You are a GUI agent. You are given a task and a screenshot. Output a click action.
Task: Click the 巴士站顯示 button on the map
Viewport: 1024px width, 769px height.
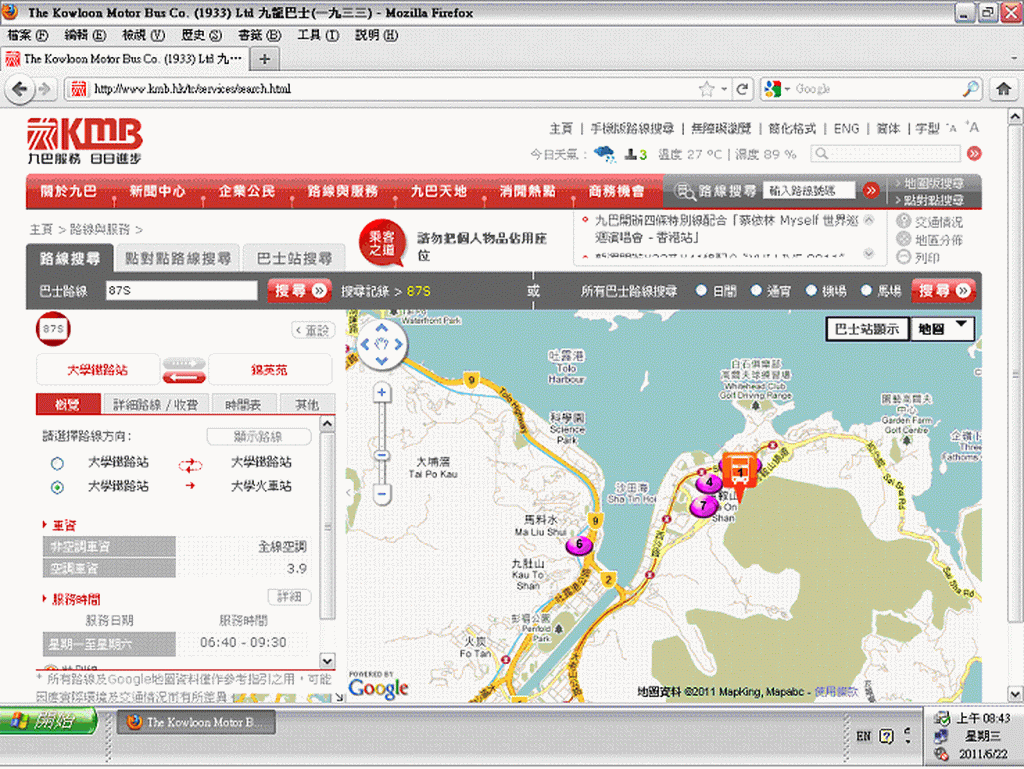867,329
